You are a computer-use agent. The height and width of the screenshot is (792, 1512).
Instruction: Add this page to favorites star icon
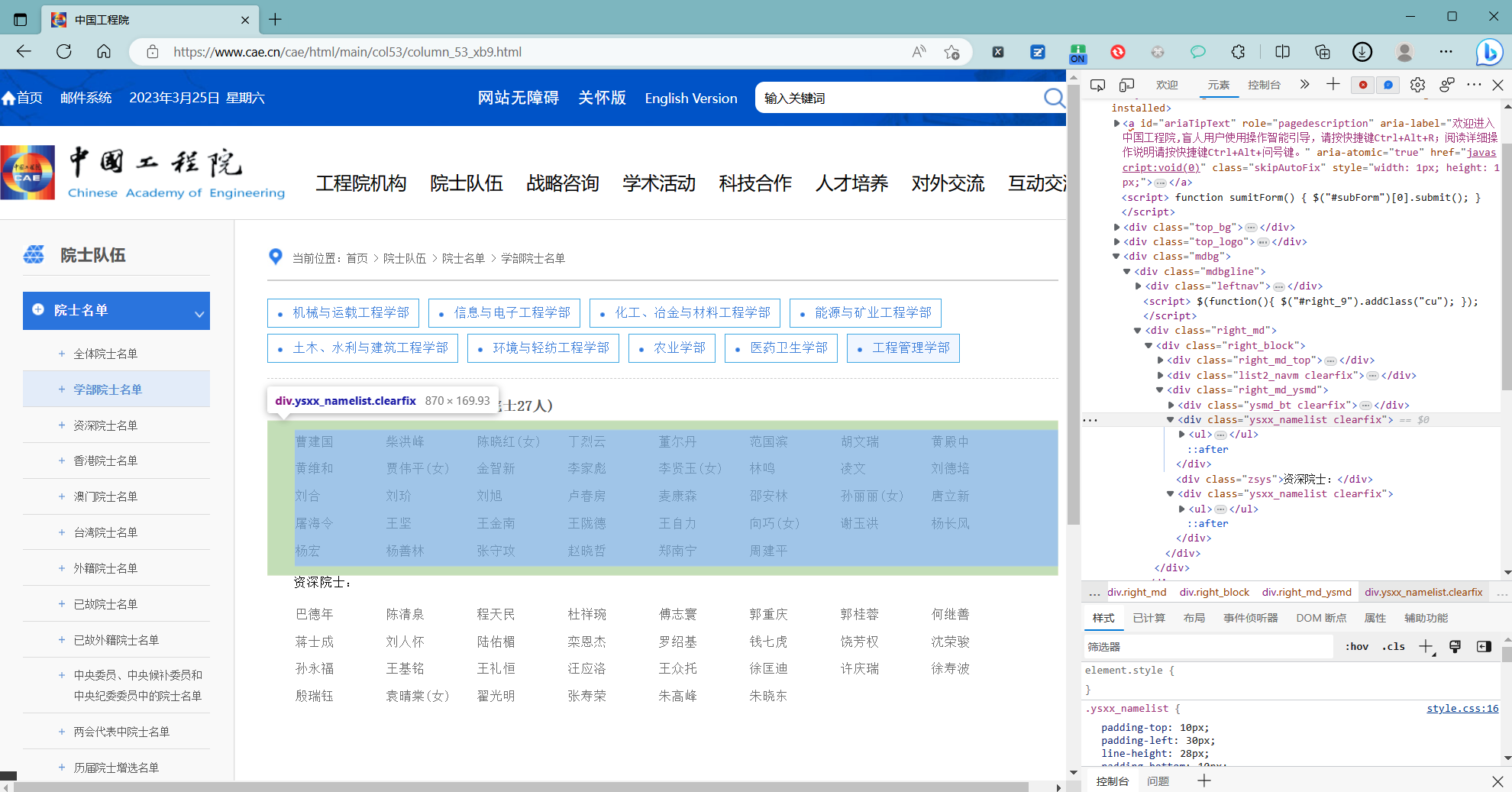click(951, 51)
